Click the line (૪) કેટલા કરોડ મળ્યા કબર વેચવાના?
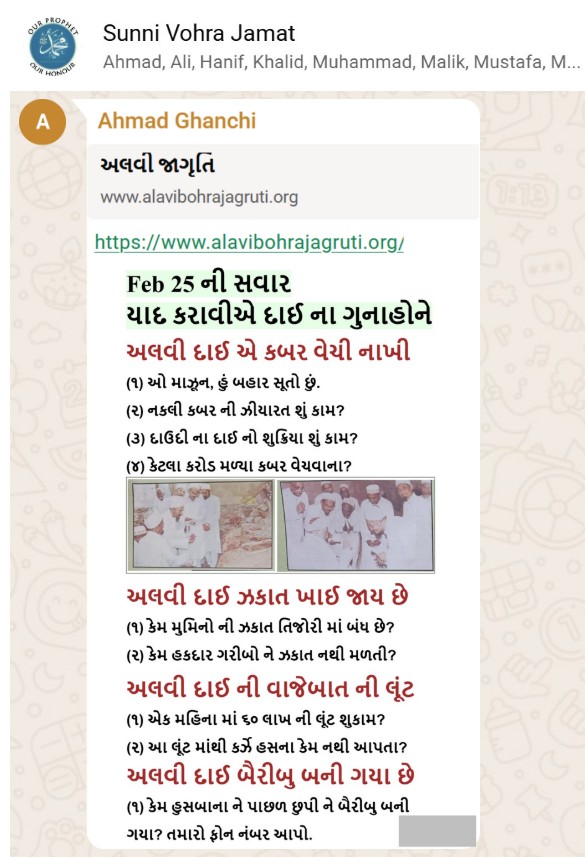The image size is (585, 857). point(239,466)
